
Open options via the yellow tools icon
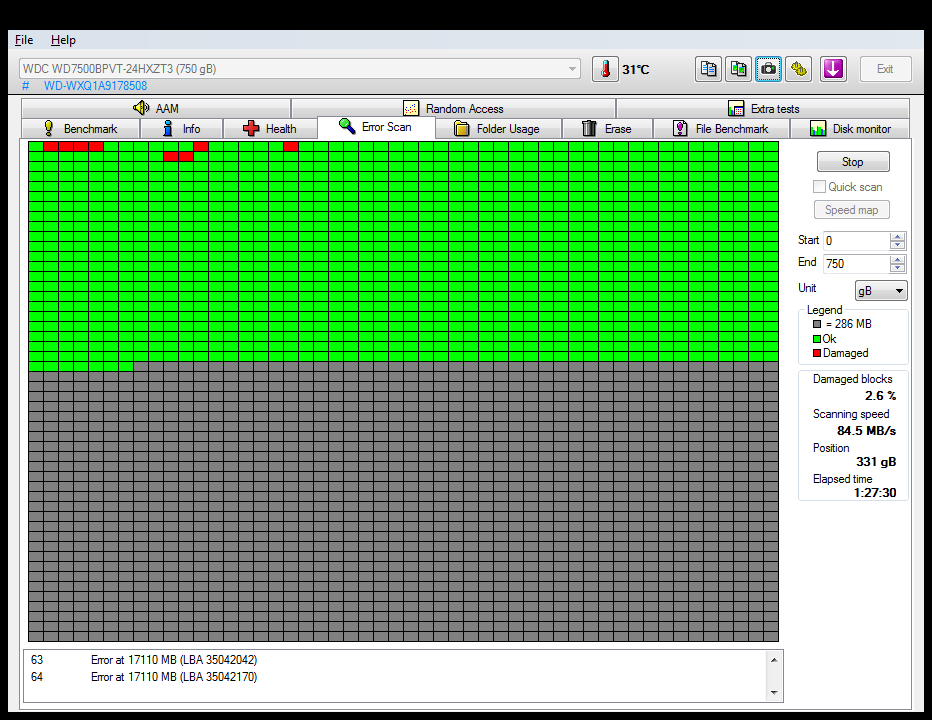(x=798, y=69)
